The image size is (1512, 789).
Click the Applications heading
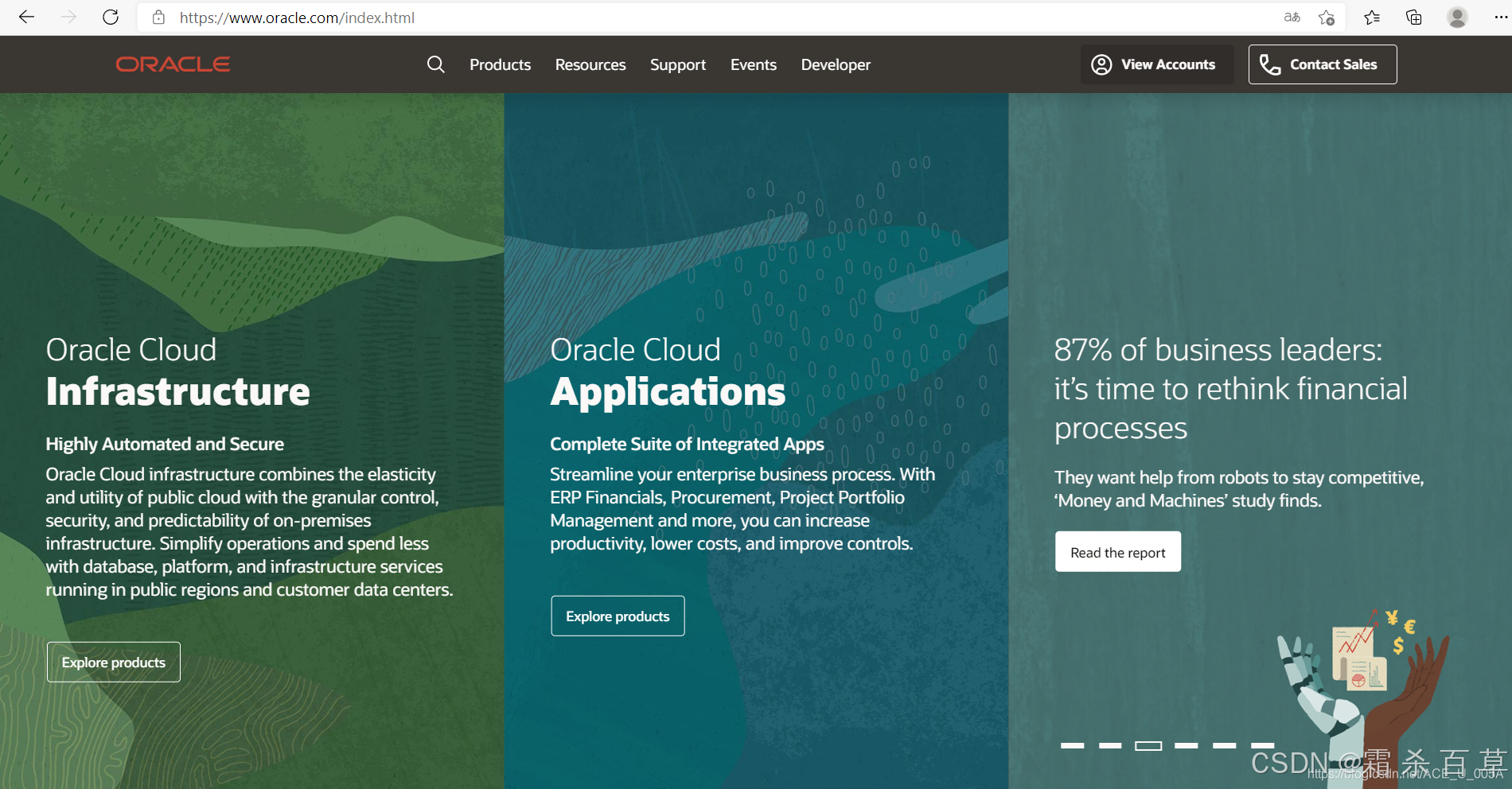668,393
